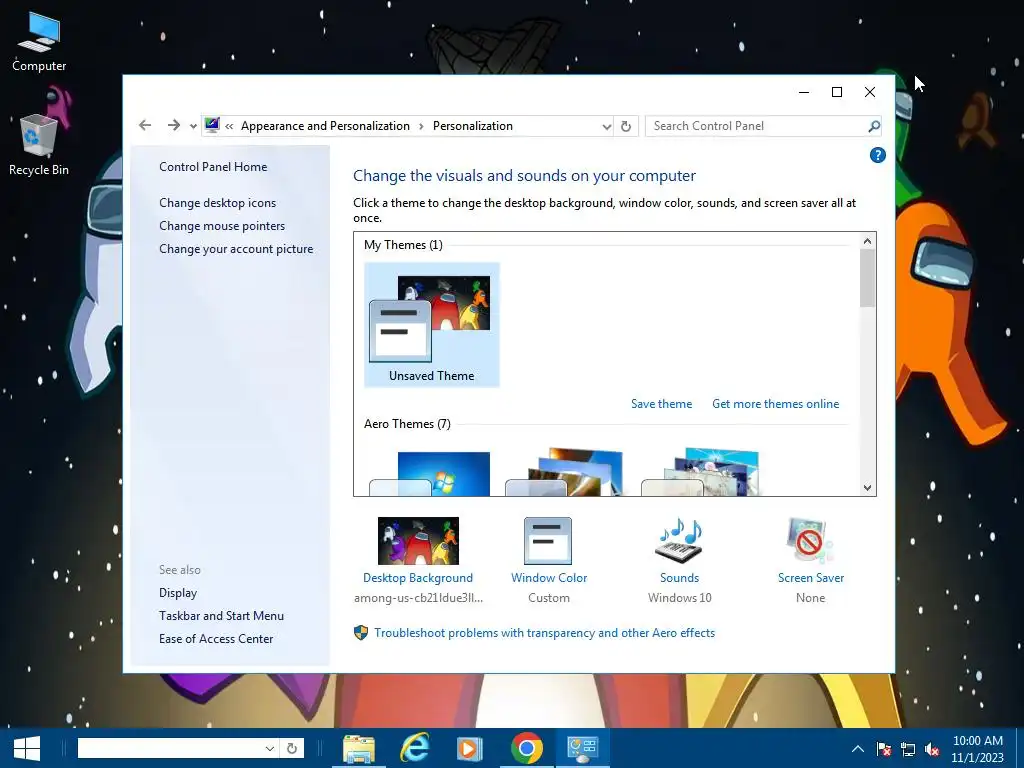Maximize the Personalization window
This screenshot has height=768, width=1024.
837,92
